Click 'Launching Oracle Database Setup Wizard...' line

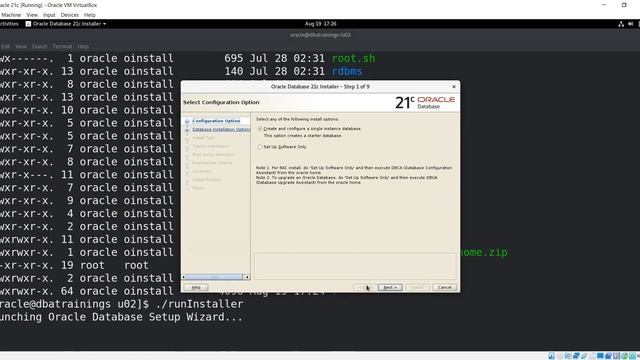[121, 317]
